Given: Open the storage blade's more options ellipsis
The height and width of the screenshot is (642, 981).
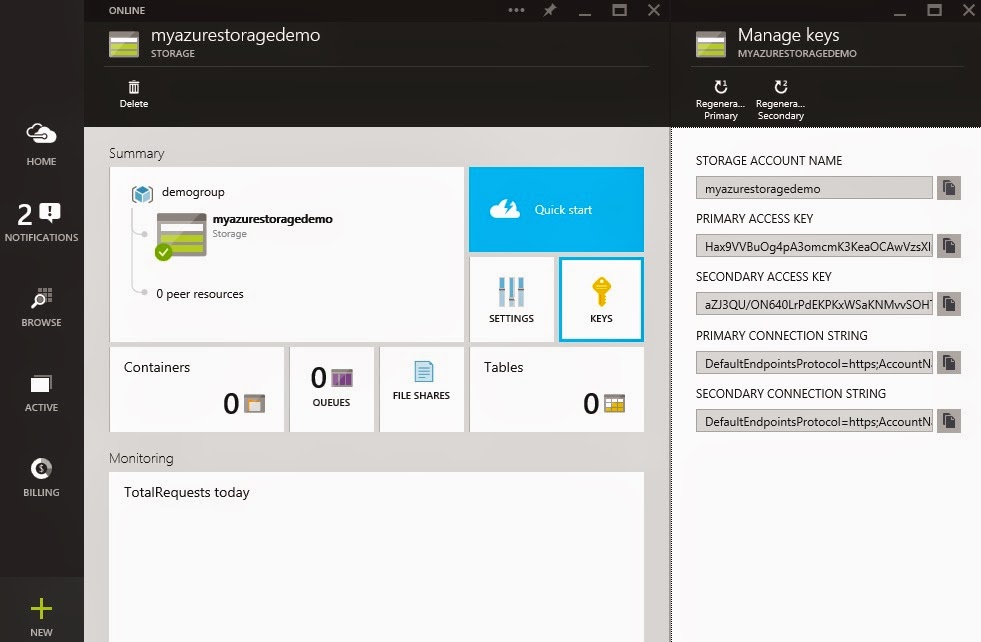Looking at the screenshot, I should (516, 10).
